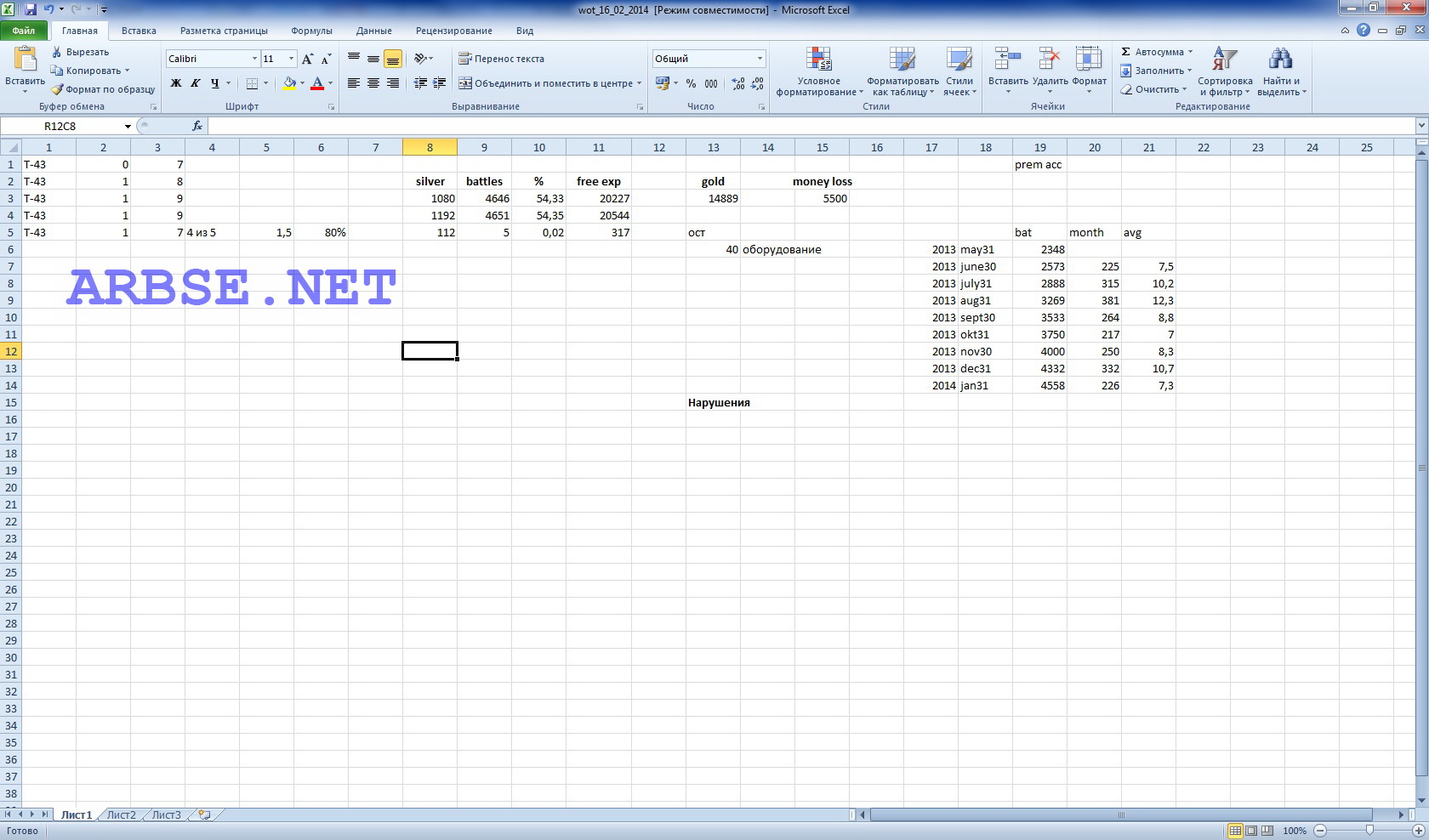Open Excel Help question mark icon
The height and width of the screenshot is (840, 1429).
coord(1364,30)
